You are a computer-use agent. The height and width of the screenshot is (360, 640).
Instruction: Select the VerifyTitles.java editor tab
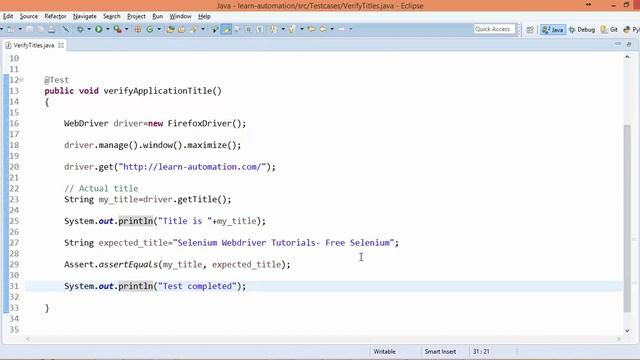coord(33,45)
